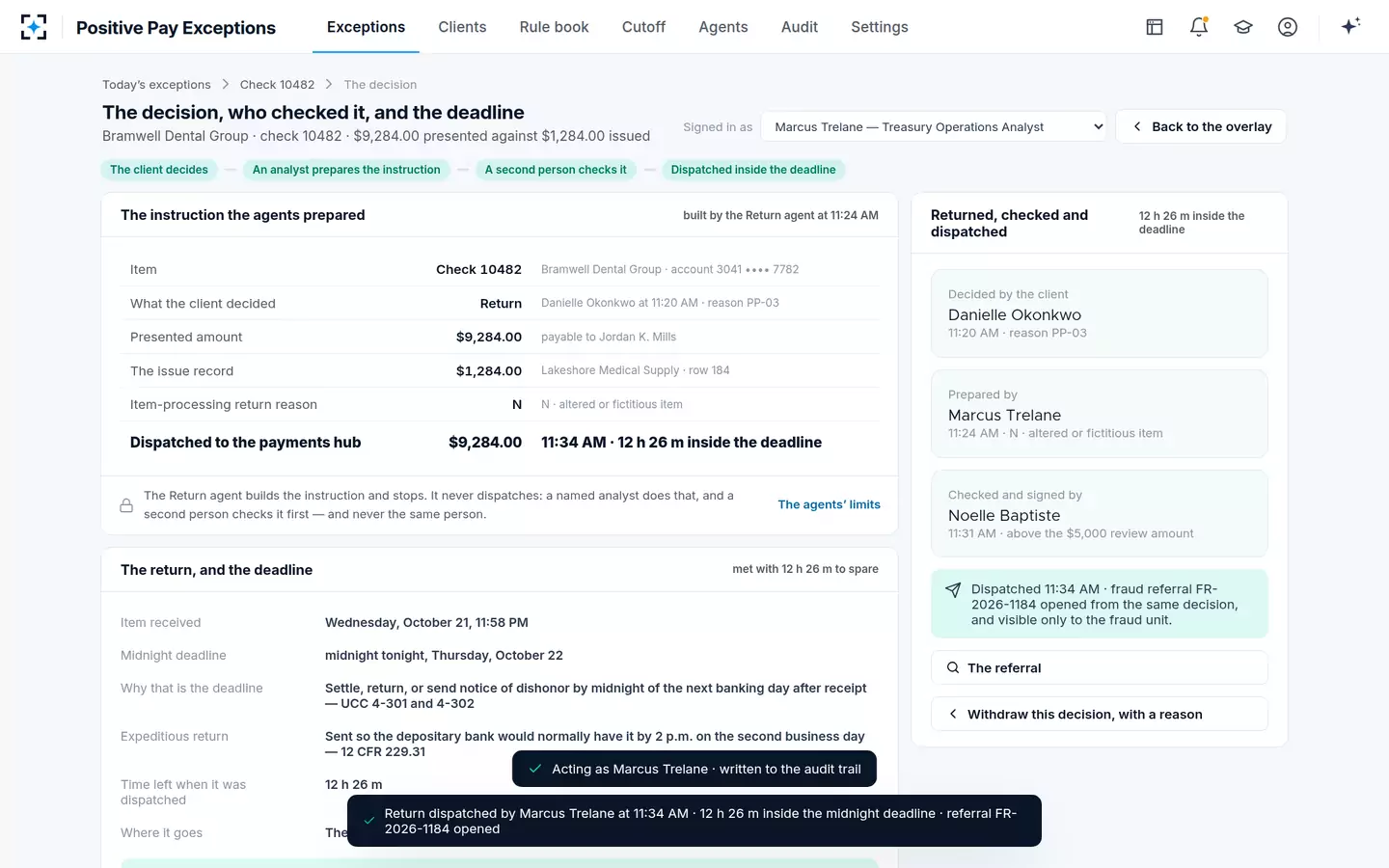
Task: Open the Check 10482 breadcrumb
Action: point(278,85)
